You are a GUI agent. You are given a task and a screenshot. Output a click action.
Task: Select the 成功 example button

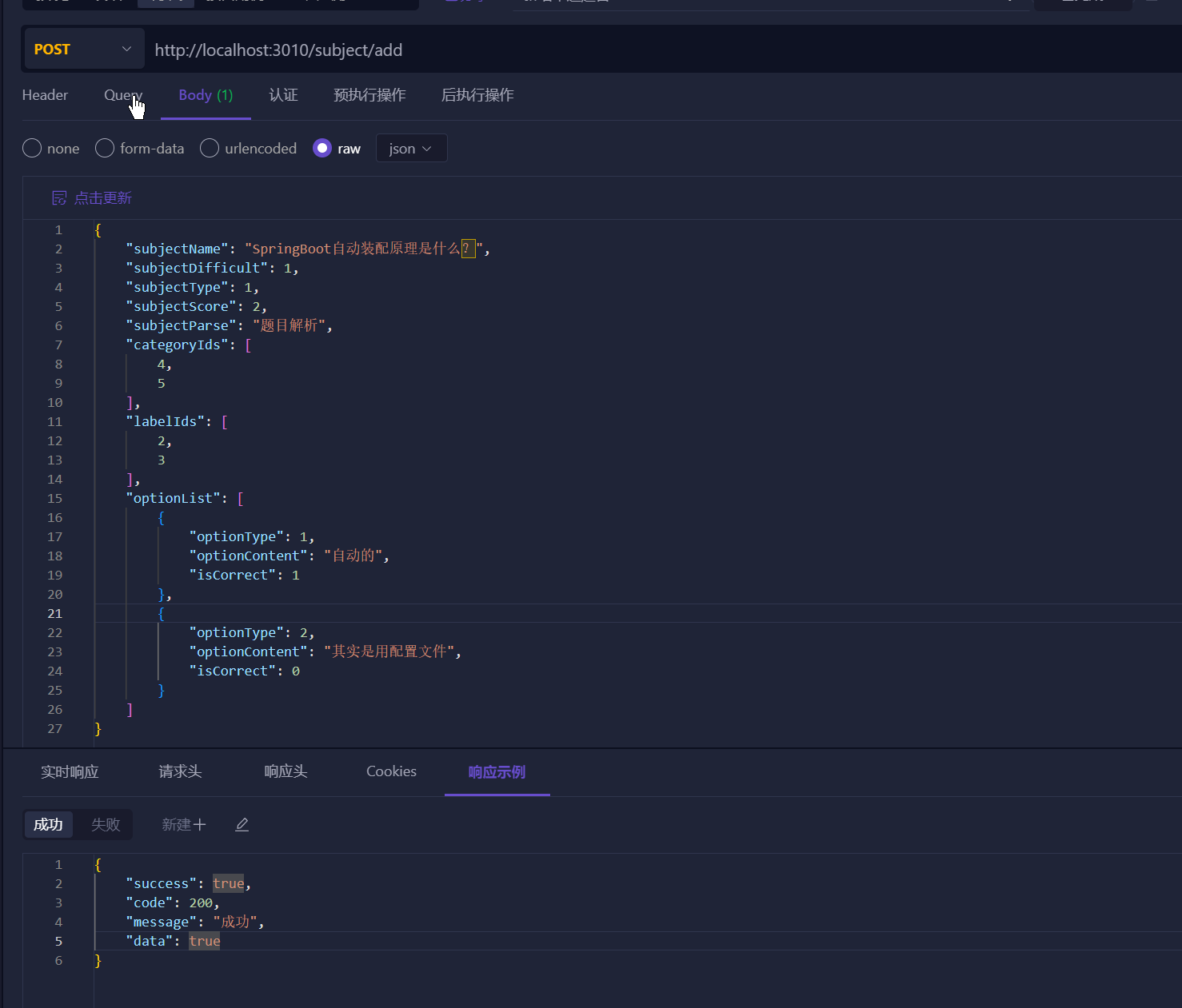48,824
